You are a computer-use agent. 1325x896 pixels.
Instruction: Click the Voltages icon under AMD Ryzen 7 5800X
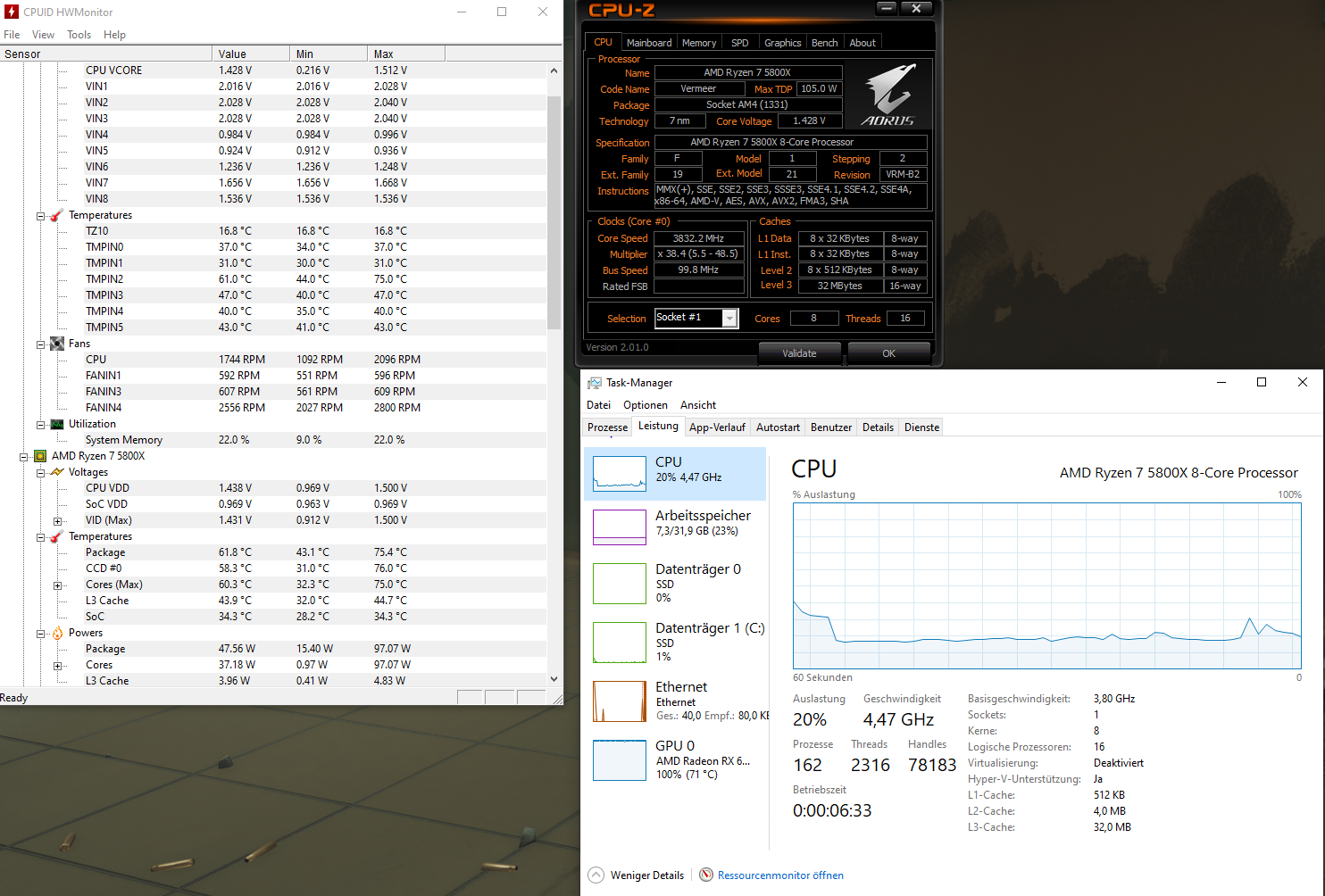coord(57,472)
